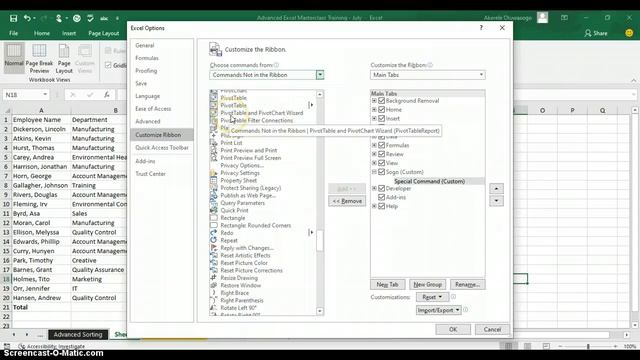Select the Right Brace command
Viewport: 640px width, 360px height.
click(x=234, y=293)
